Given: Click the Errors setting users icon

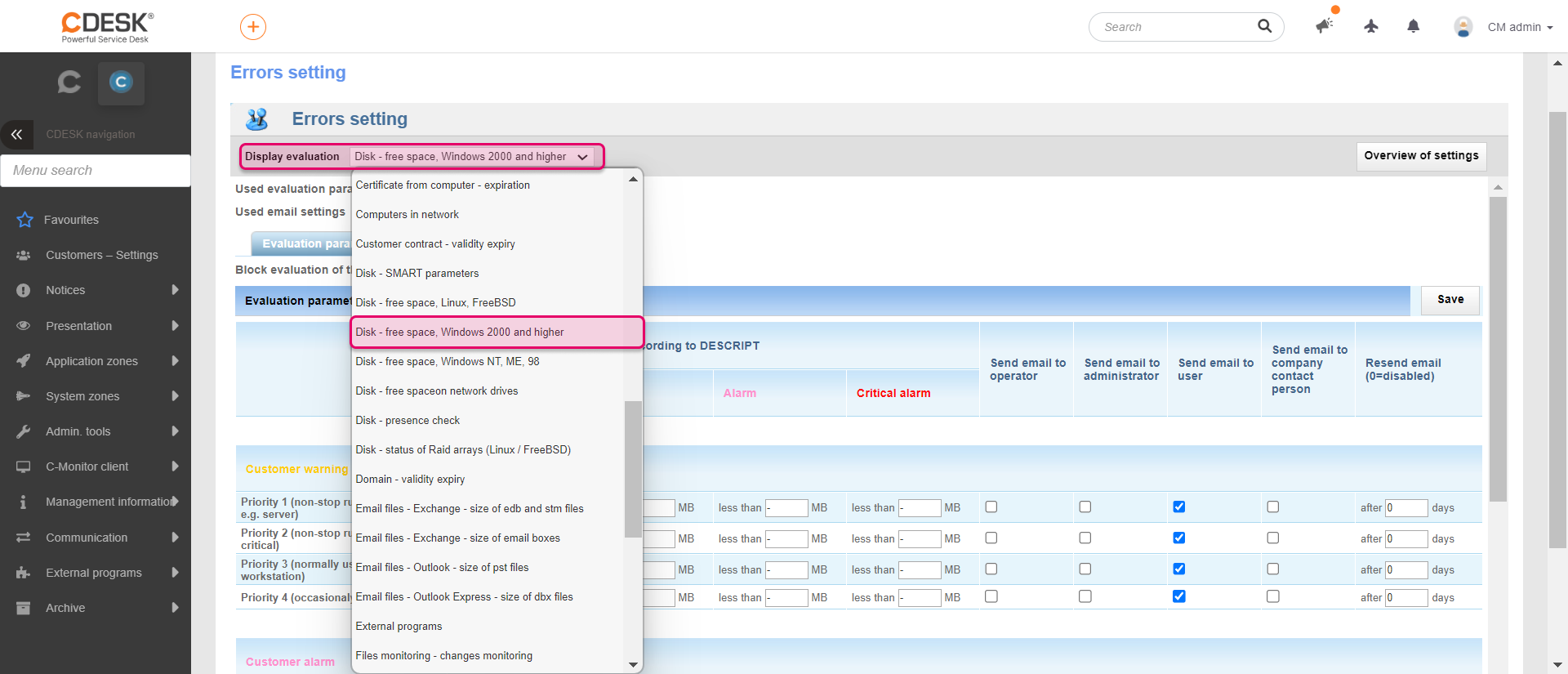Looking at the screenshot, I should click(257, 119).
